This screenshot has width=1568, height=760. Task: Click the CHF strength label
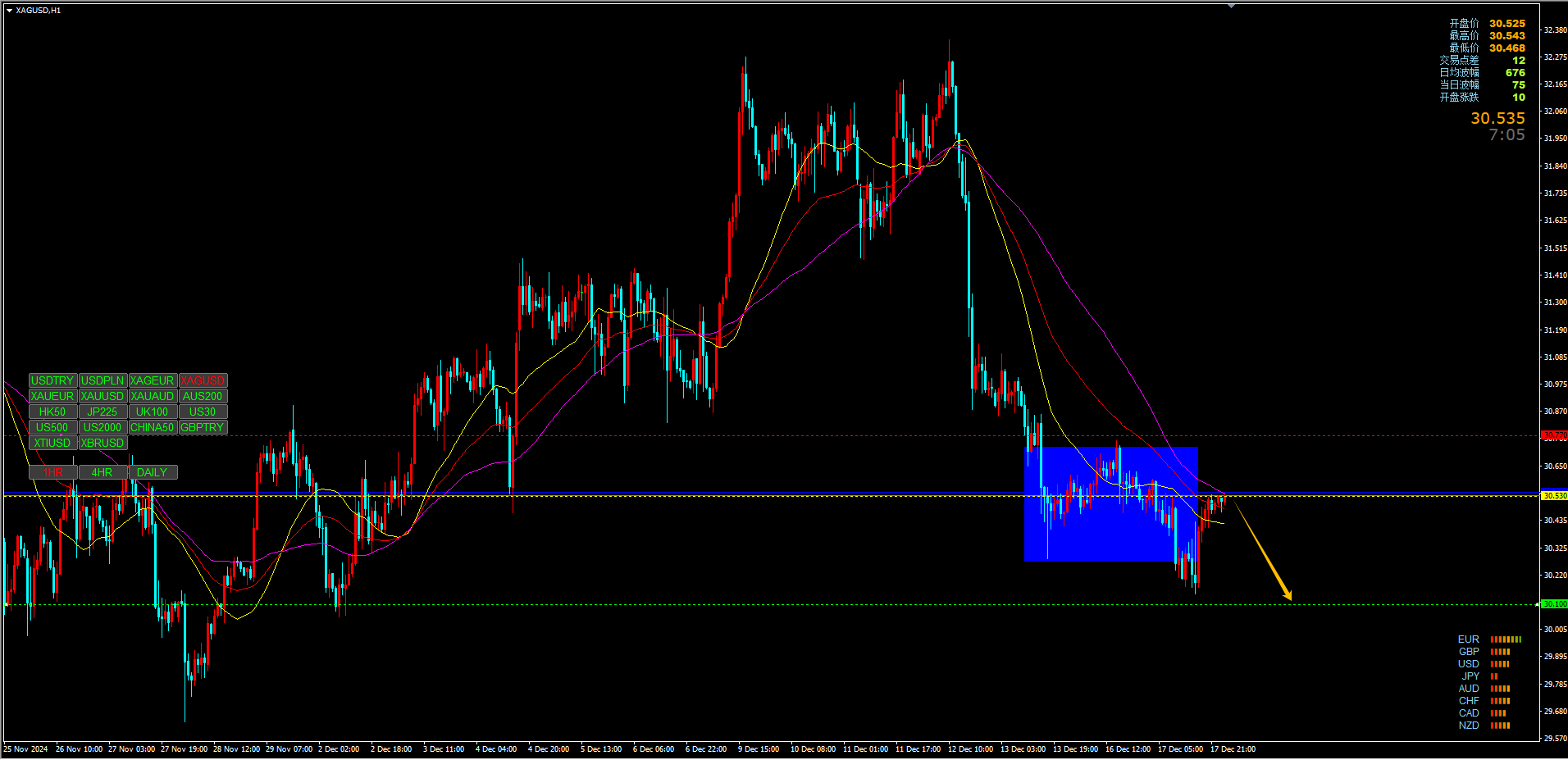pyautogui.click(x=1469, y=701)
